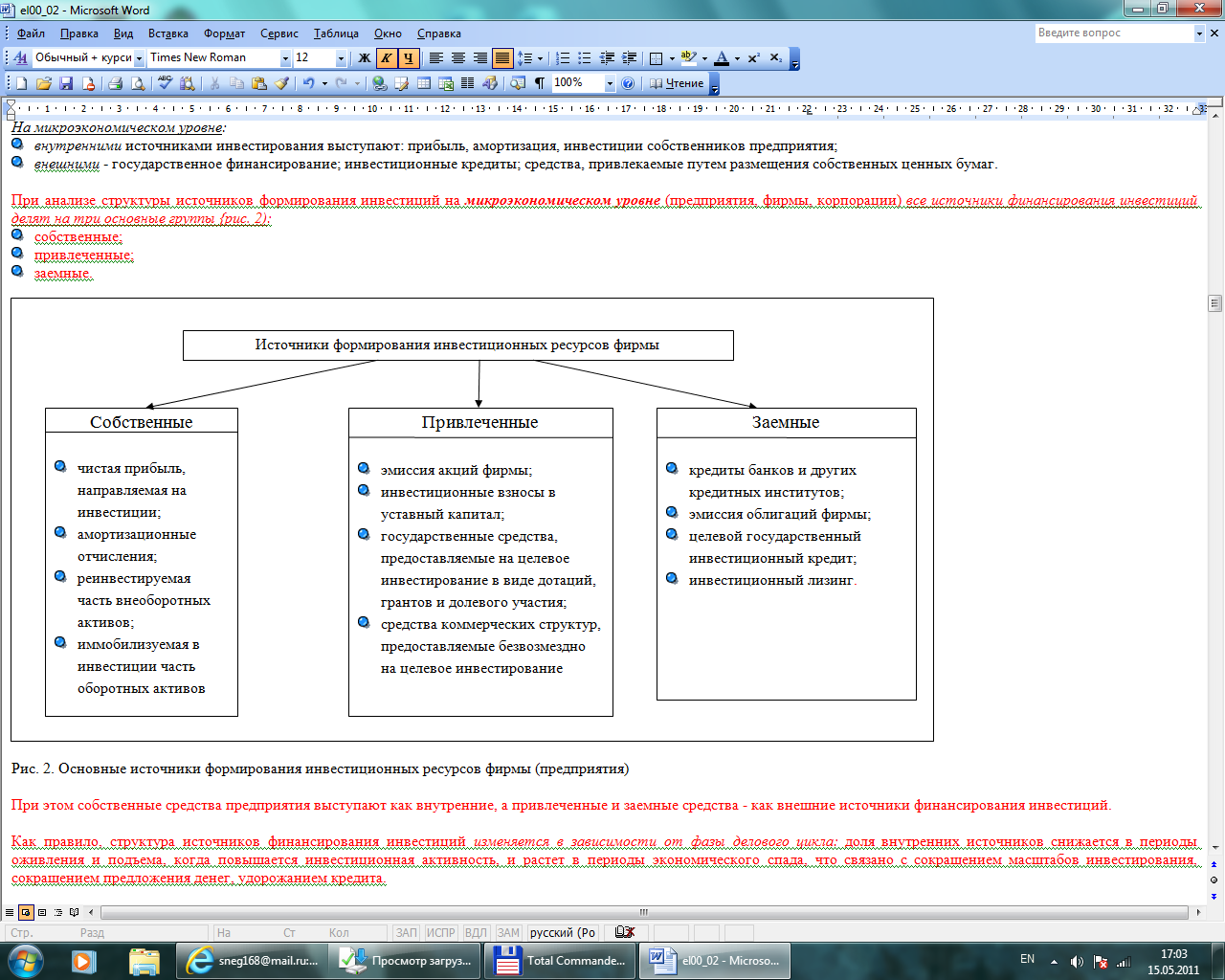
Task: Click Columns icon
Action: pyautogui.click(x=468, y=83)
